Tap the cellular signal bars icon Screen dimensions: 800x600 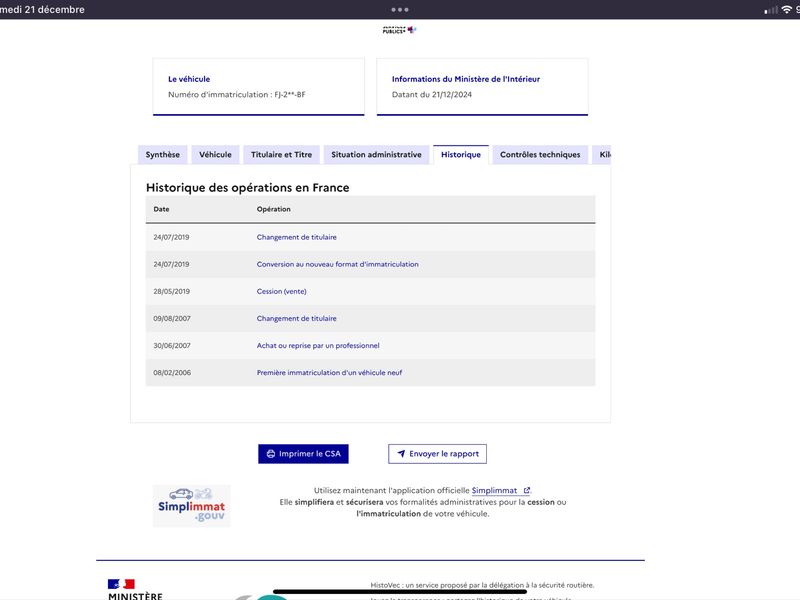pyautogui.click(x=771, y=10)
